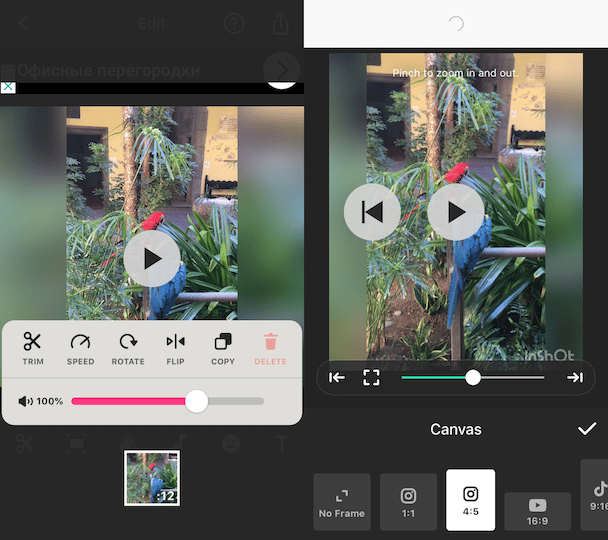Screen dimensions: 608x540
Task: Tap the Rotate tool
Action: coord(128,348)
